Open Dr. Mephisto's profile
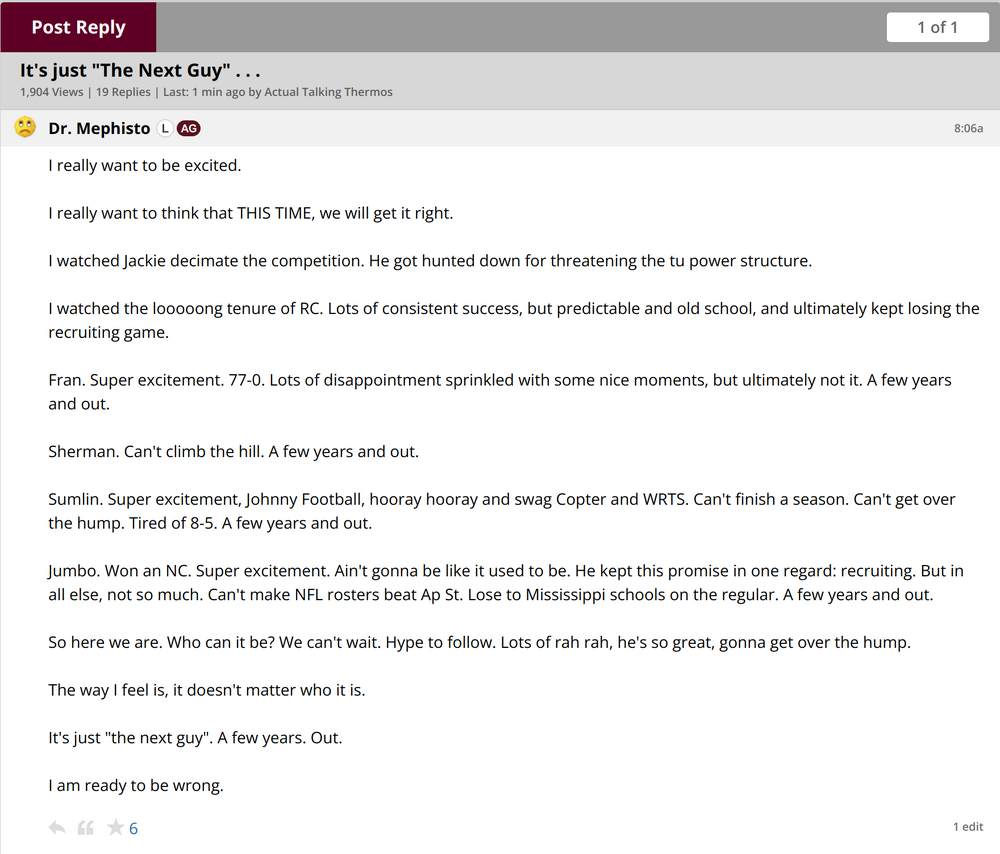 click(x=99, y=128)
